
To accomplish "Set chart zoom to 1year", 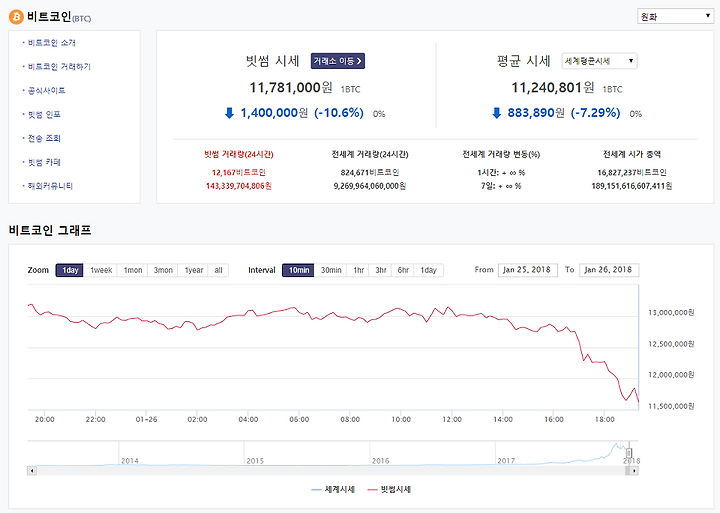I will click(x=193, y=270).
